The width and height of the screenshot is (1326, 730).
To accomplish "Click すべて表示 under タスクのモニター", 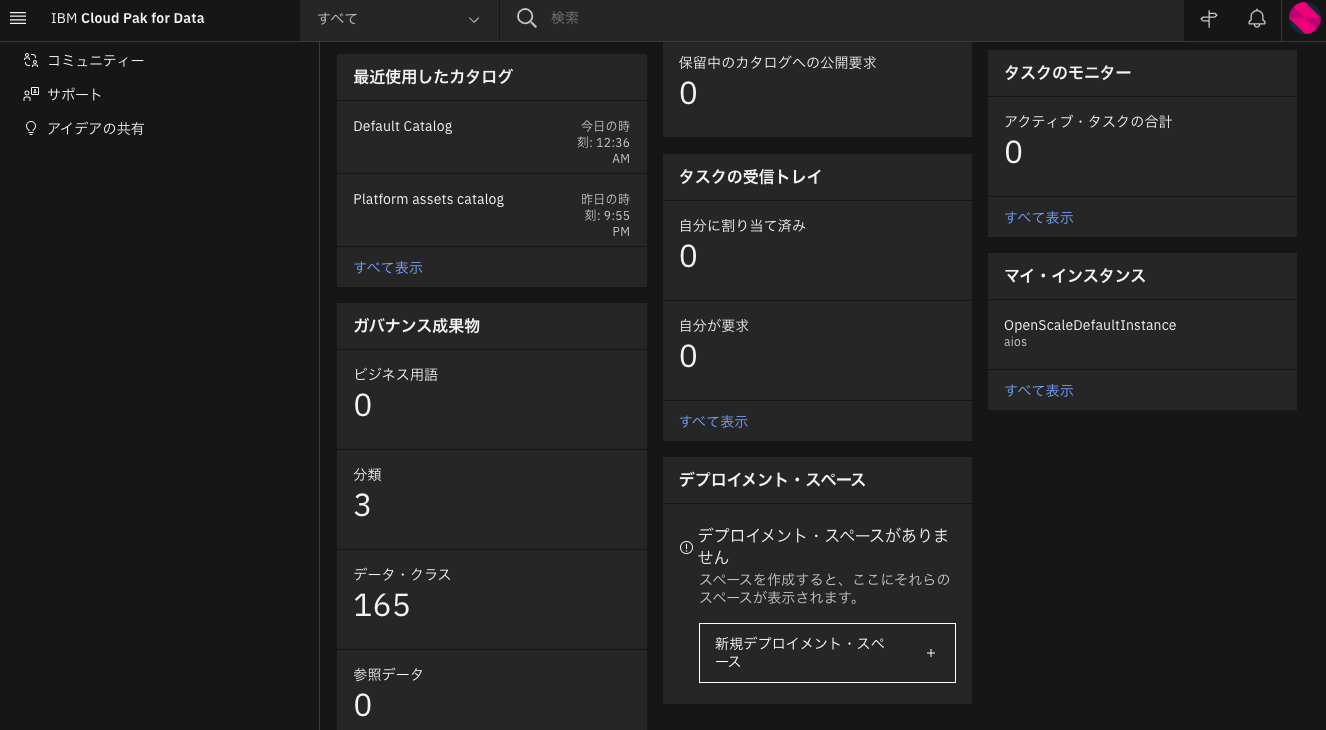I will 1039,218.
